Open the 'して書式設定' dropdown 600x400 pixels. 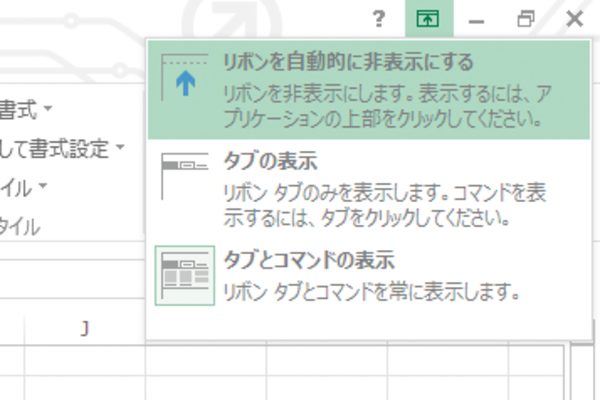[120, 147]
